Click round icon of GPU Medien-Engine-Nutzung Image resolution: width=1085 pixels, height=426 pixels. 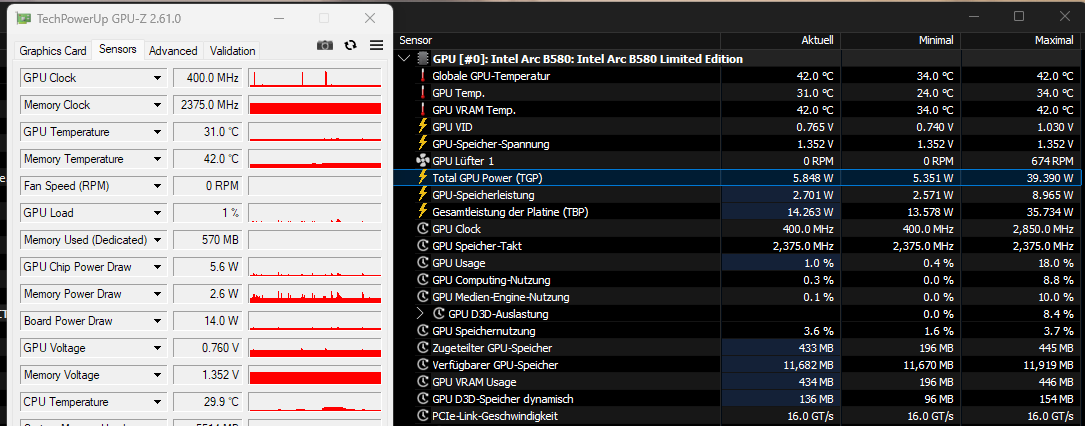coord(423,297)
